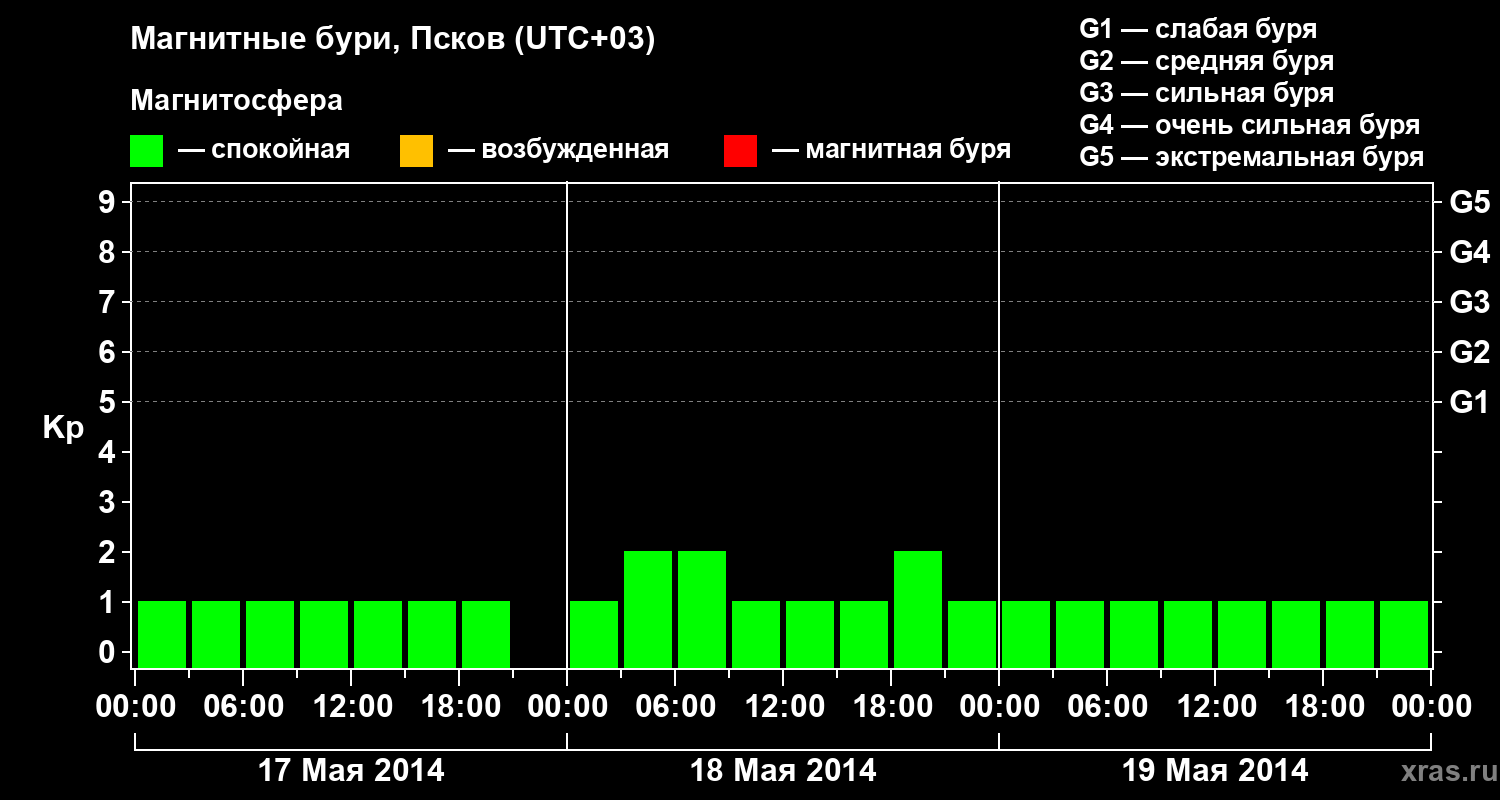
Task: Click the 18:00–21:00 bar on 17 May
Action: tap(486, 634)
